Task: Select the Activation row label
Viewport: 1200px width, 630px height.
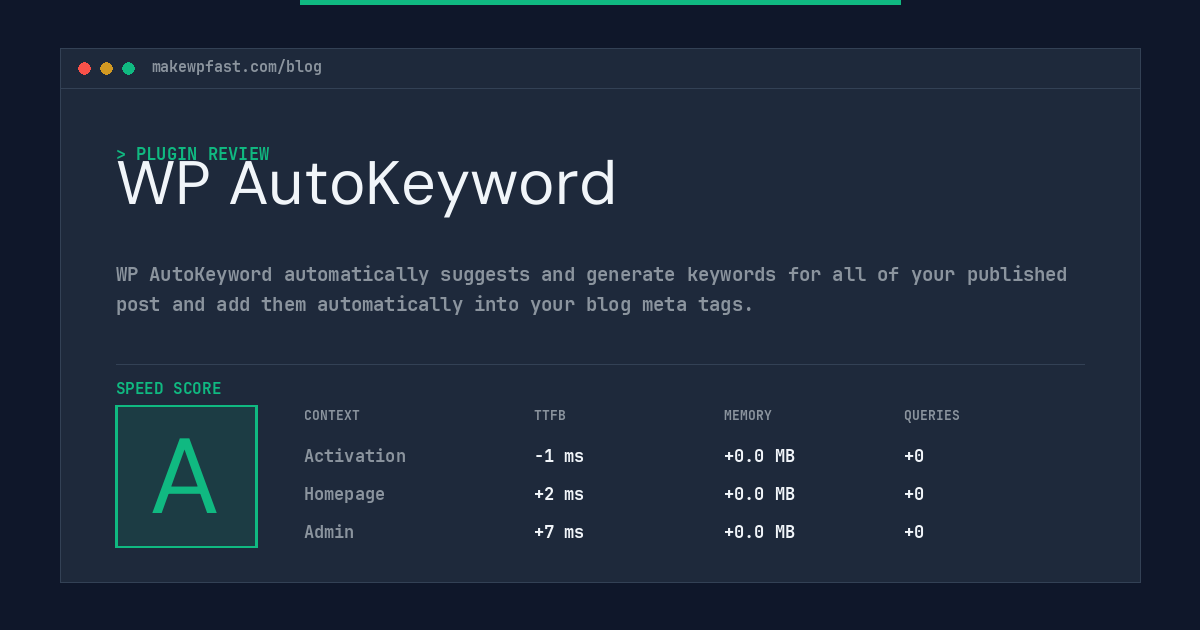Action: (355, 456)
